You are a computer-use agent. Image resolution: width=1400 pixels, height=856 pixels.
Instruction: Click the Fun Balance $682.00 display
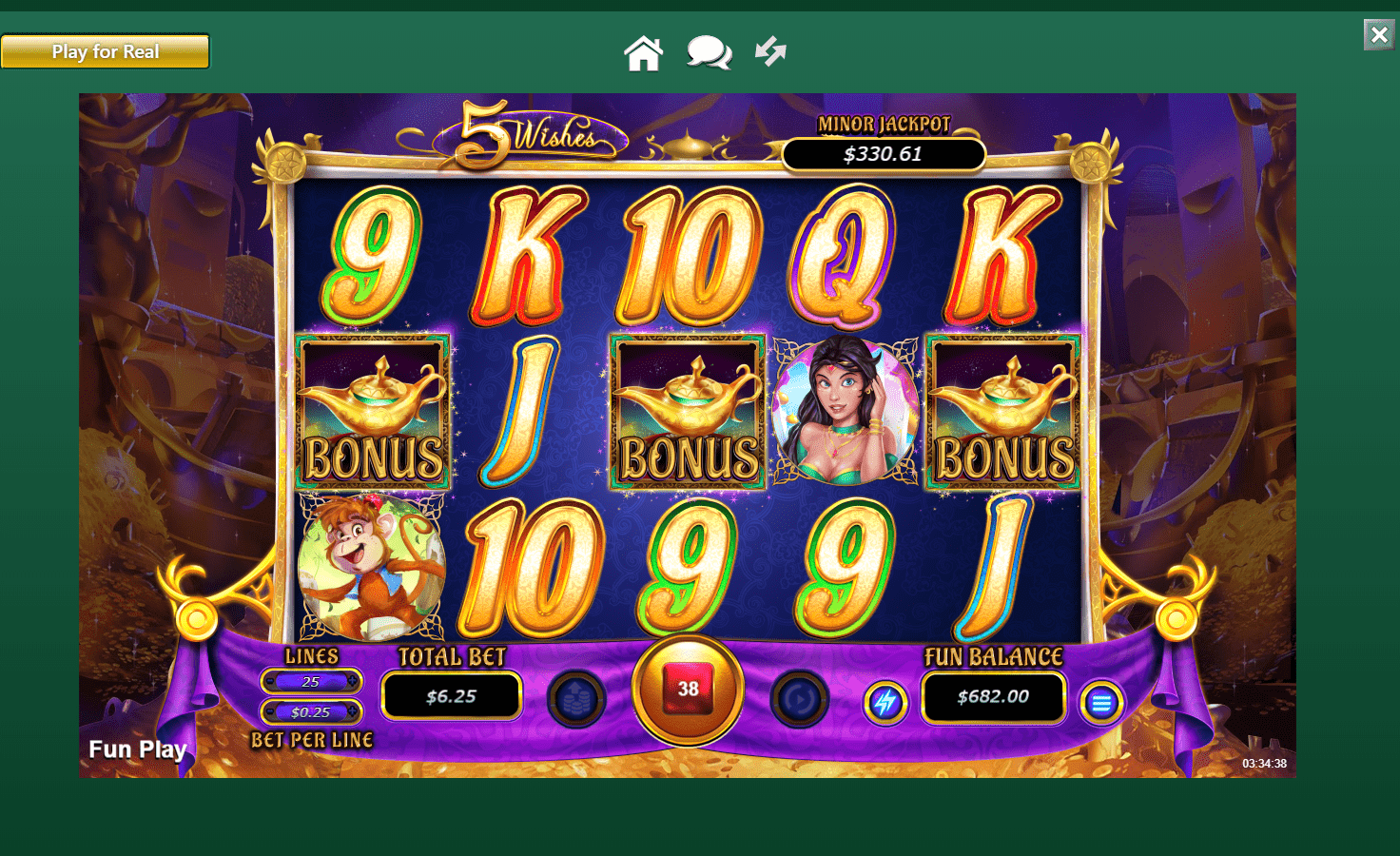[x=993, y=696]
